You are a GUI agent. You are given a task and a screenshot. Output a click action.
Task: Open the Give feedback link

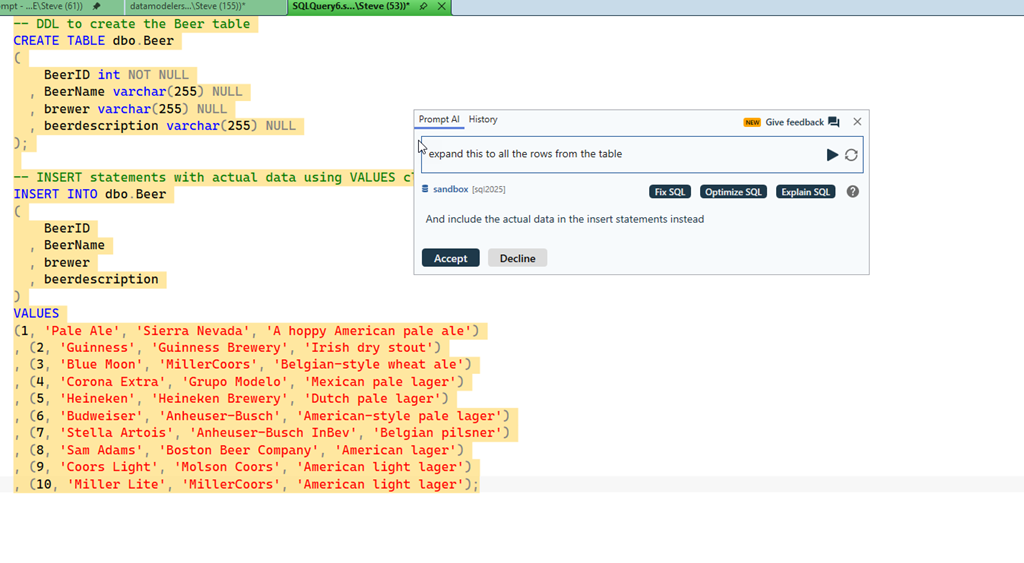coord(794,122)
